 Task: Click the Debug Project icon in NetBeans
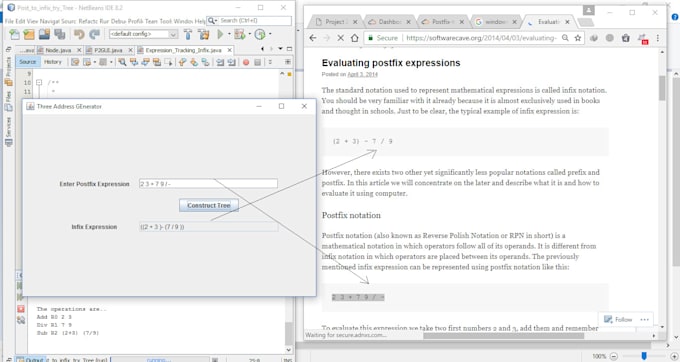(x=239, y=34)
